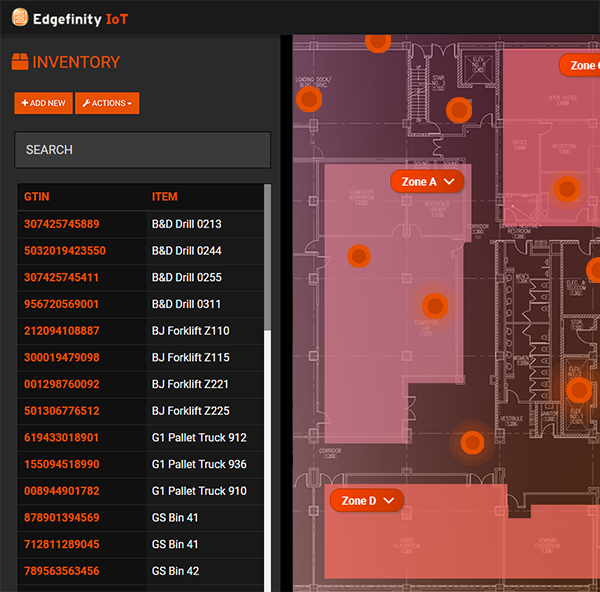The width and height of the screenshot is (600, 592).
Task: Click the glowing marker inside Zone C
Action: point(567,189)
